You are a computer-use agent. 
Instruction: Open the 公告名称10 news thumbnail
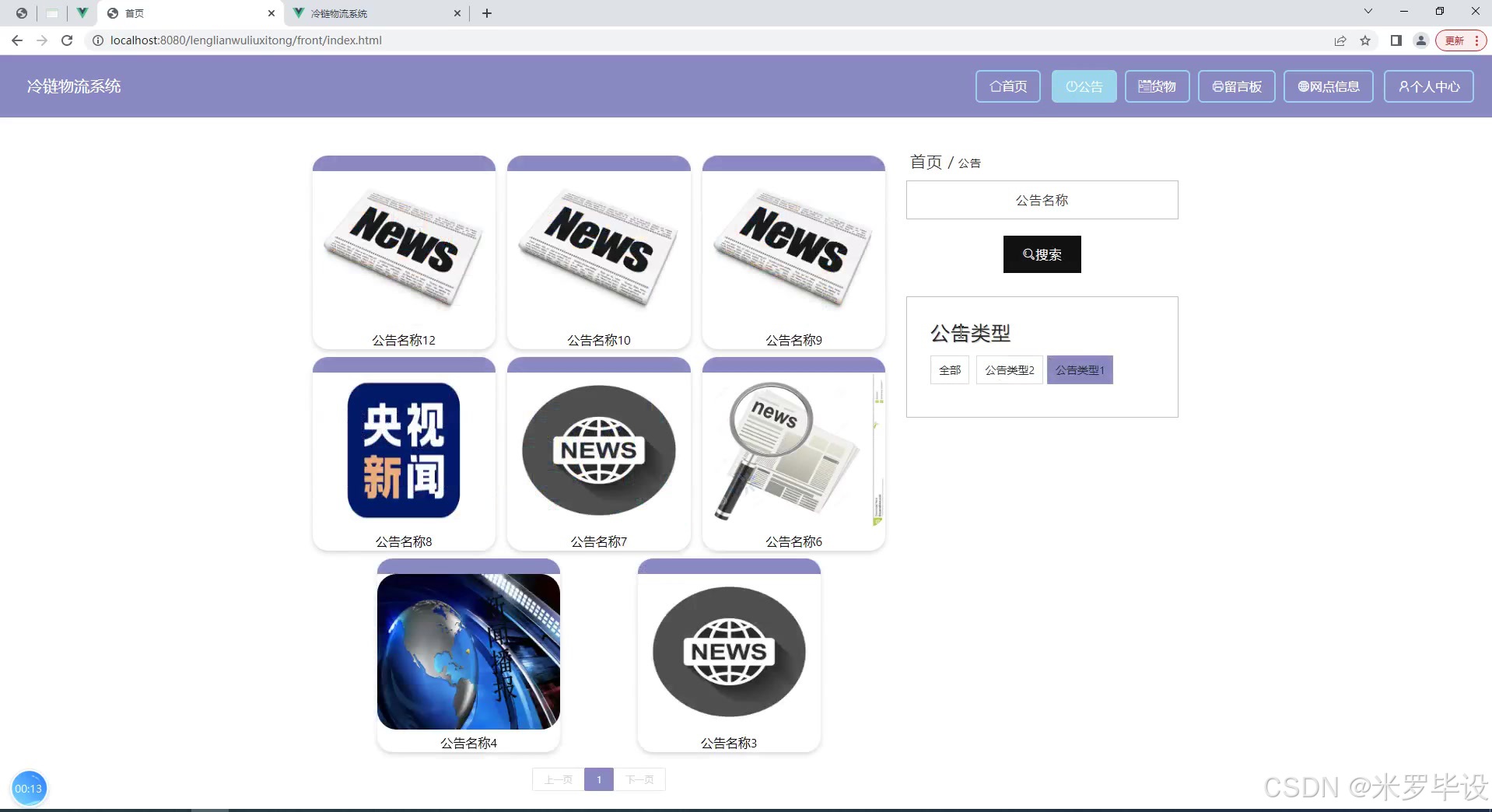[x=598, y=249]
